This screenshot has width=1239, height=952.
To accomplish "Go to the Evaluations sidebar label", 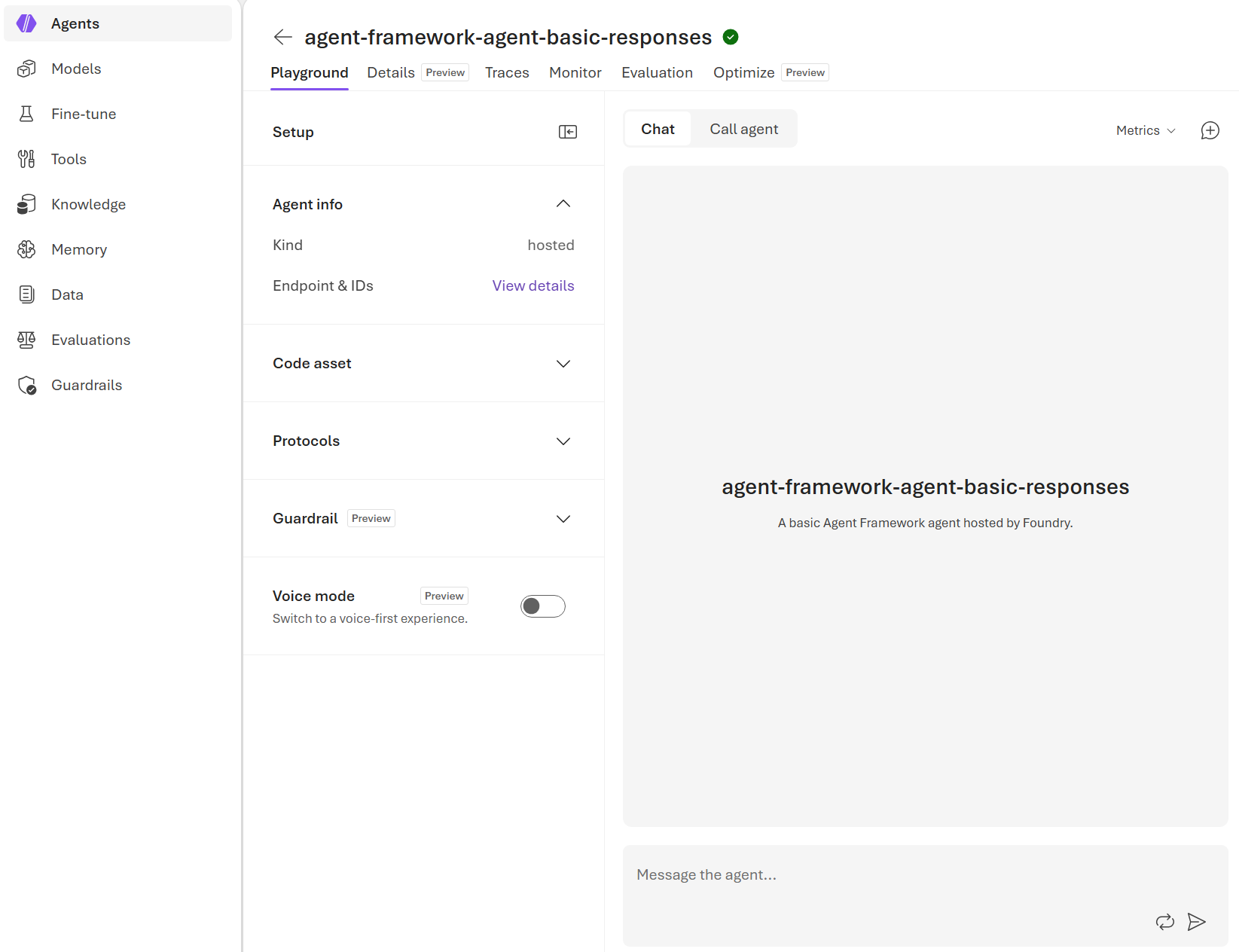I will pos(91,340).
